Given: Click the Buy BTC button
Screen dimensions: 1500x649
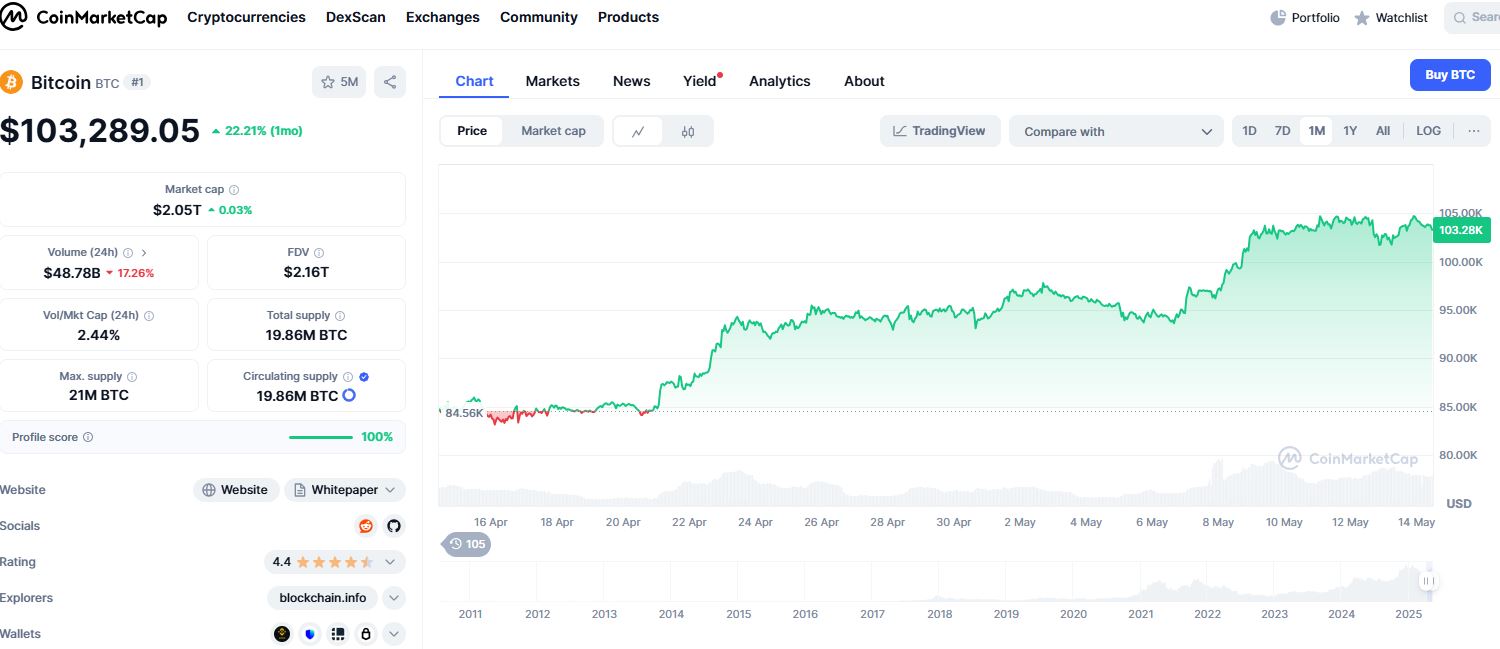Looking at the screenshot, I should (x=1450, y=75).
